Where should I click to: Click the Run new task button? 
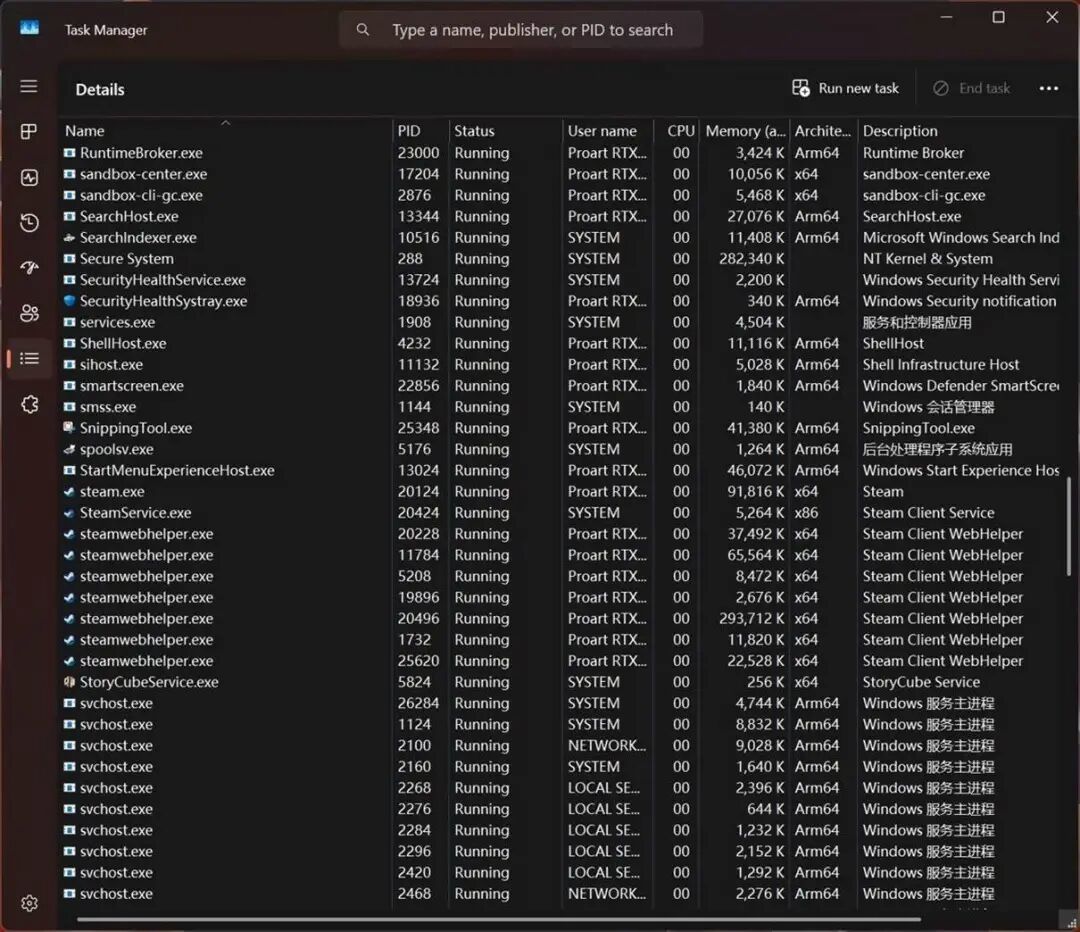click(845, 88)
